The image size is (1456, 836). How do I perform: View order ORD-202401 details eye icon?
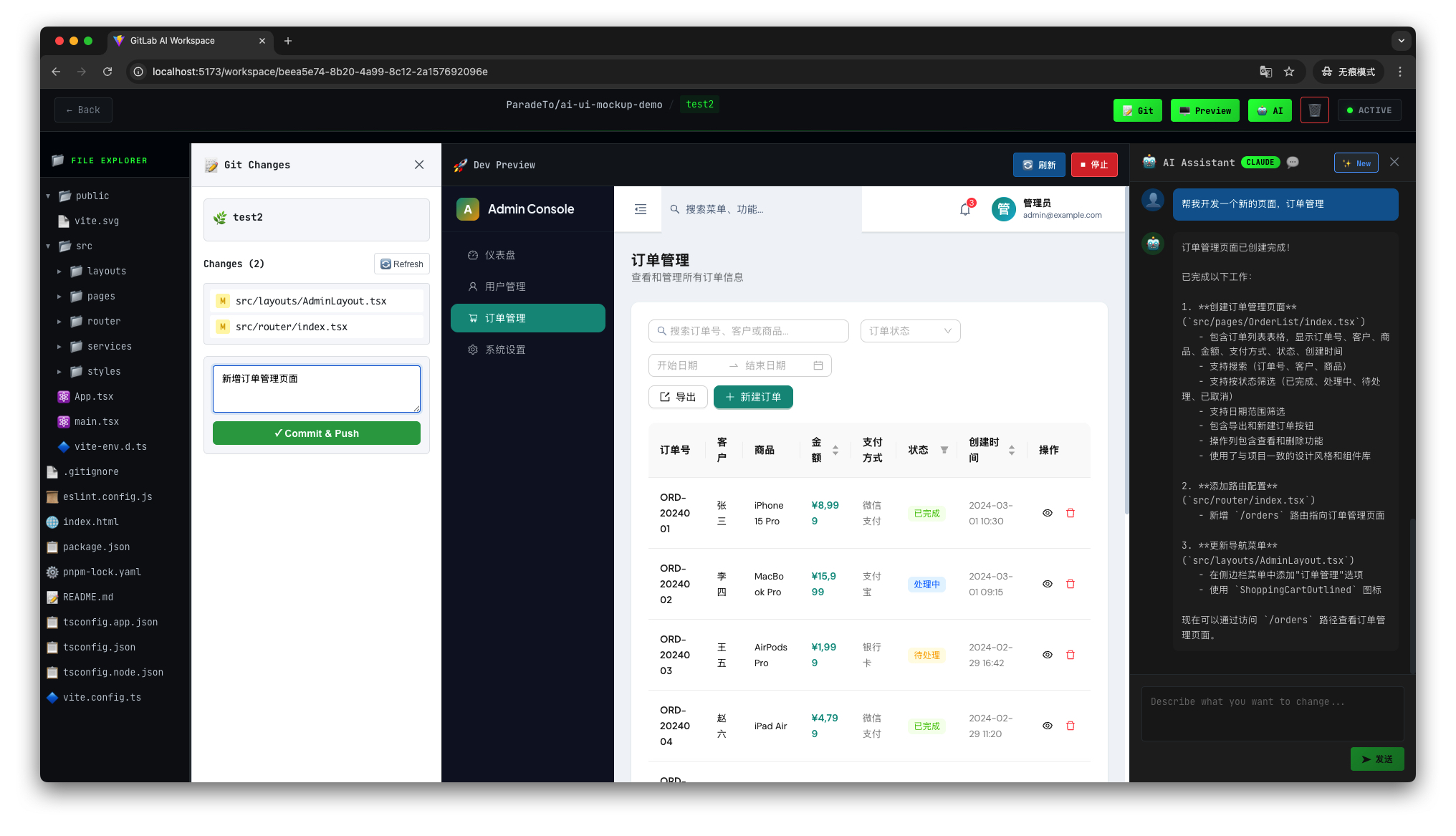[x=1047, y=513]
